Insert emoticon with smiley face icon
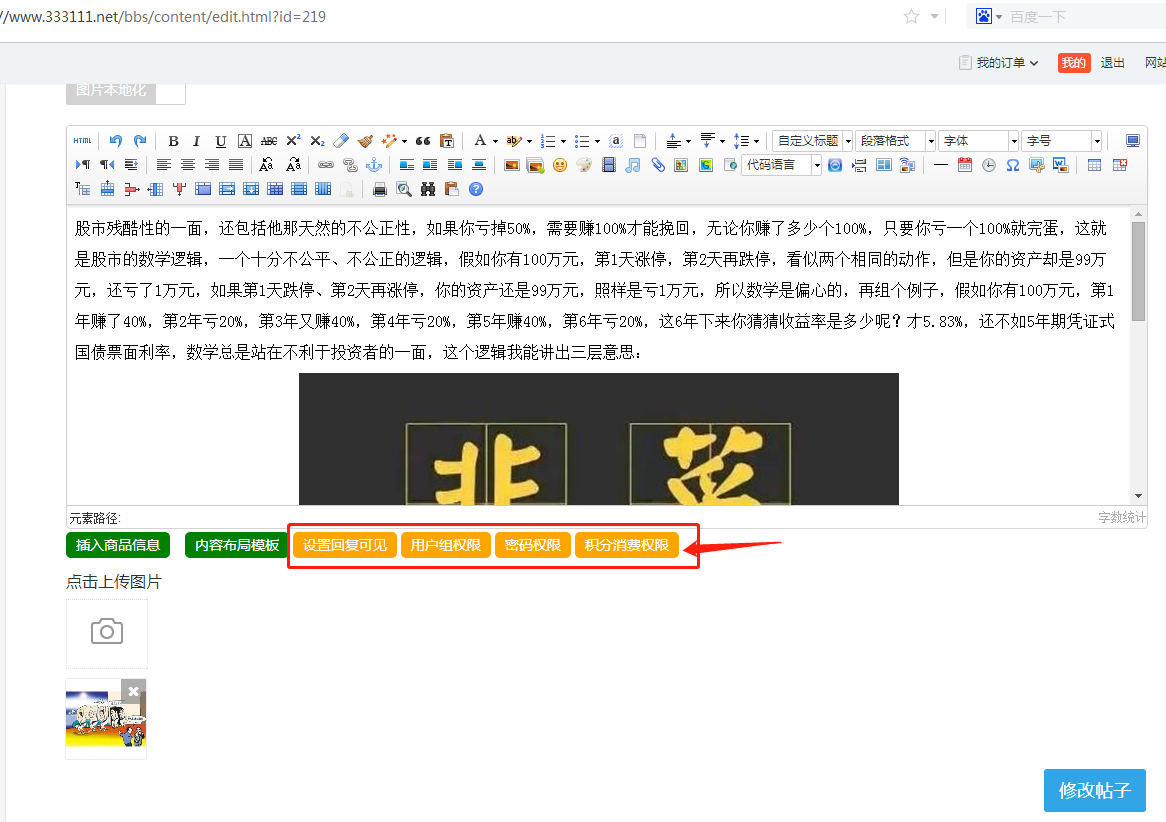The height and width of the screenshot is (822, 1166). [x=560, y=165]
